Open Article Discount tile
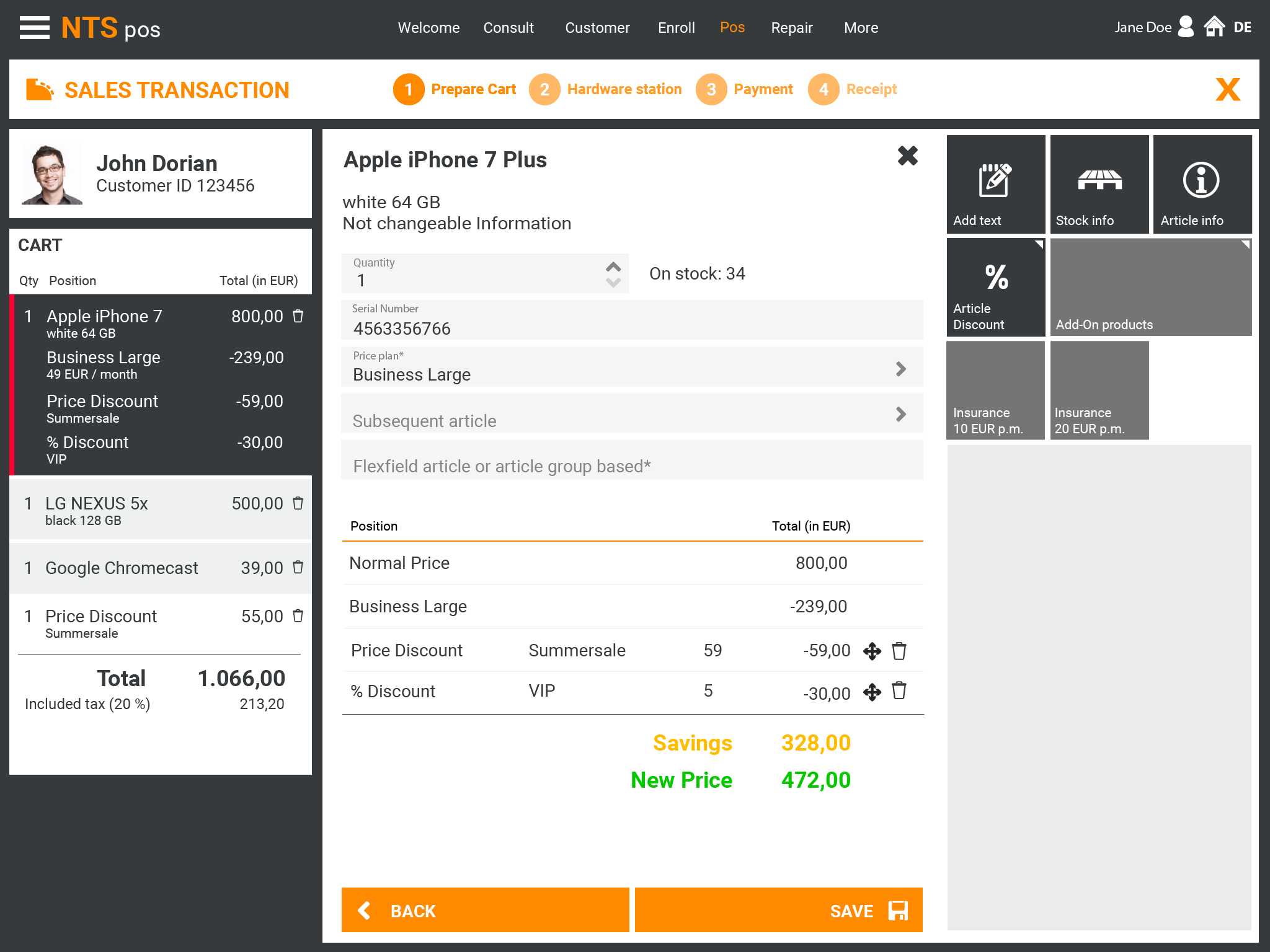The width and height of the screenshot is (1270, 952). [x=995, y=288]
